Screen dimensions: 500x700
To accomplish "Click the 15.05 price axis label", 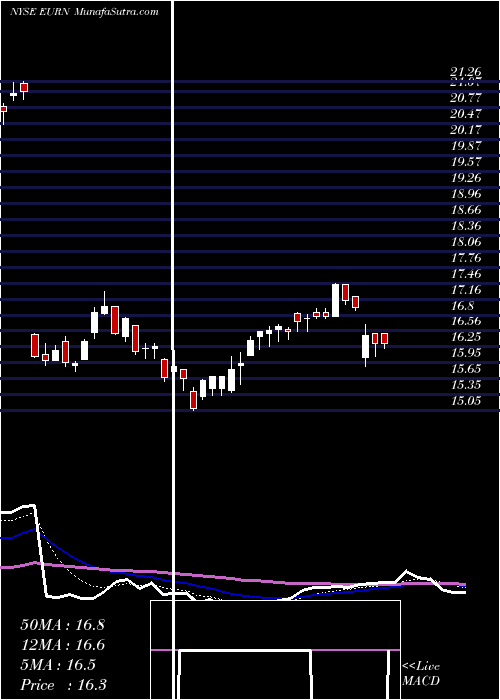I will pyautogui.click(x=466, y=401).
